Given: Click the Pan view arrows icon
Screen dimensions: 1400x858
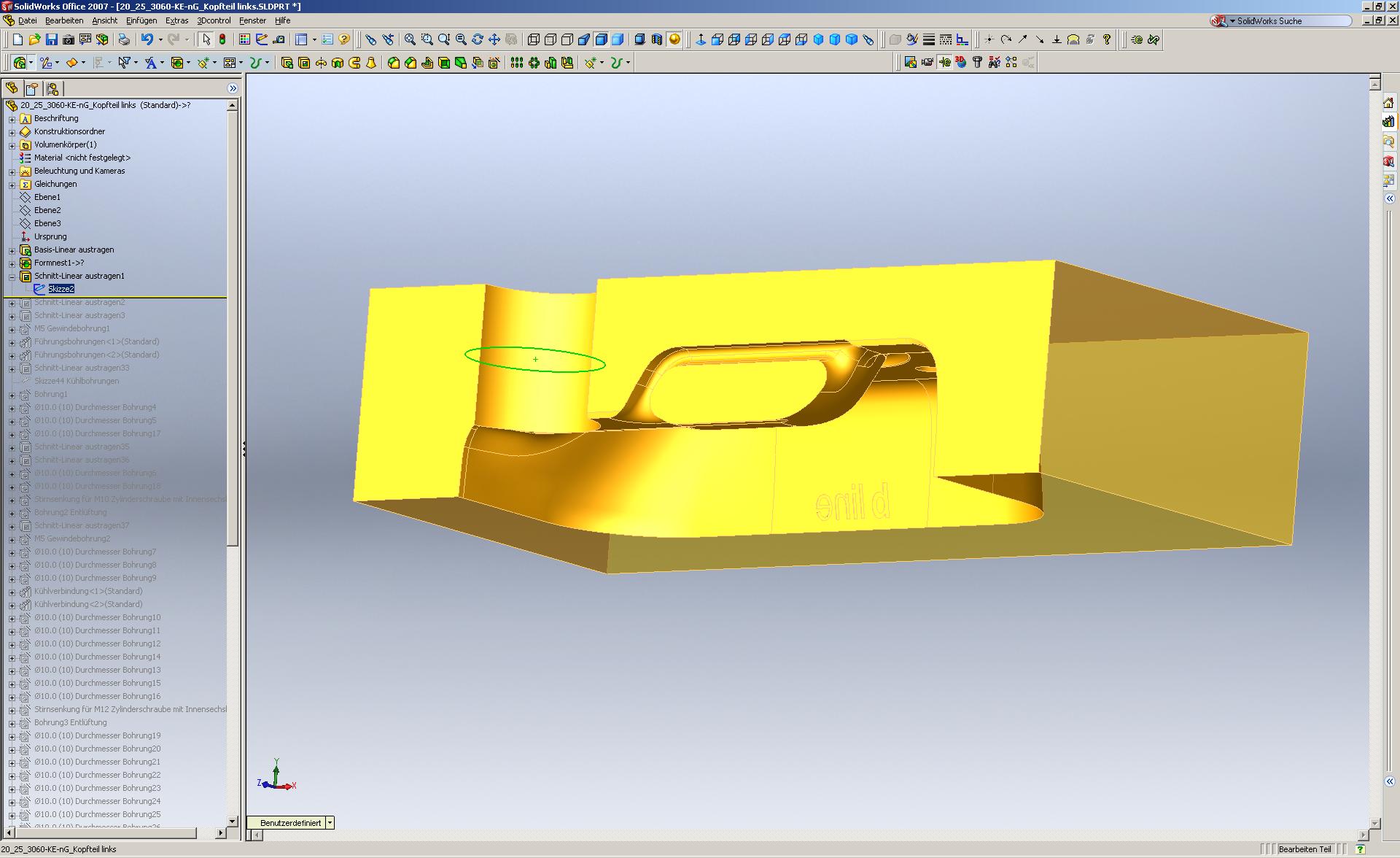Looking at the screenshot, I should pos(494,39).
